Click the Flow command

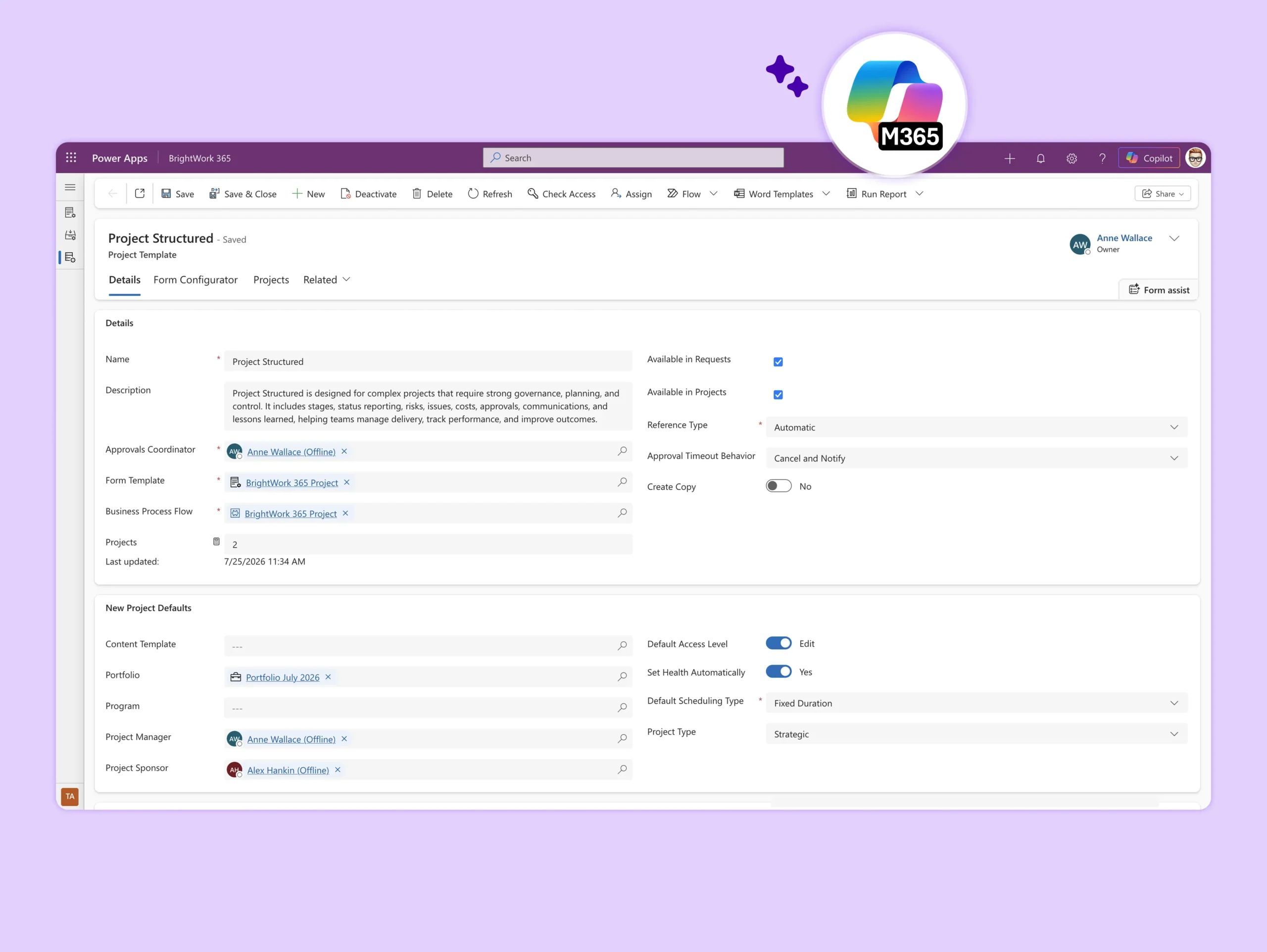684,193
